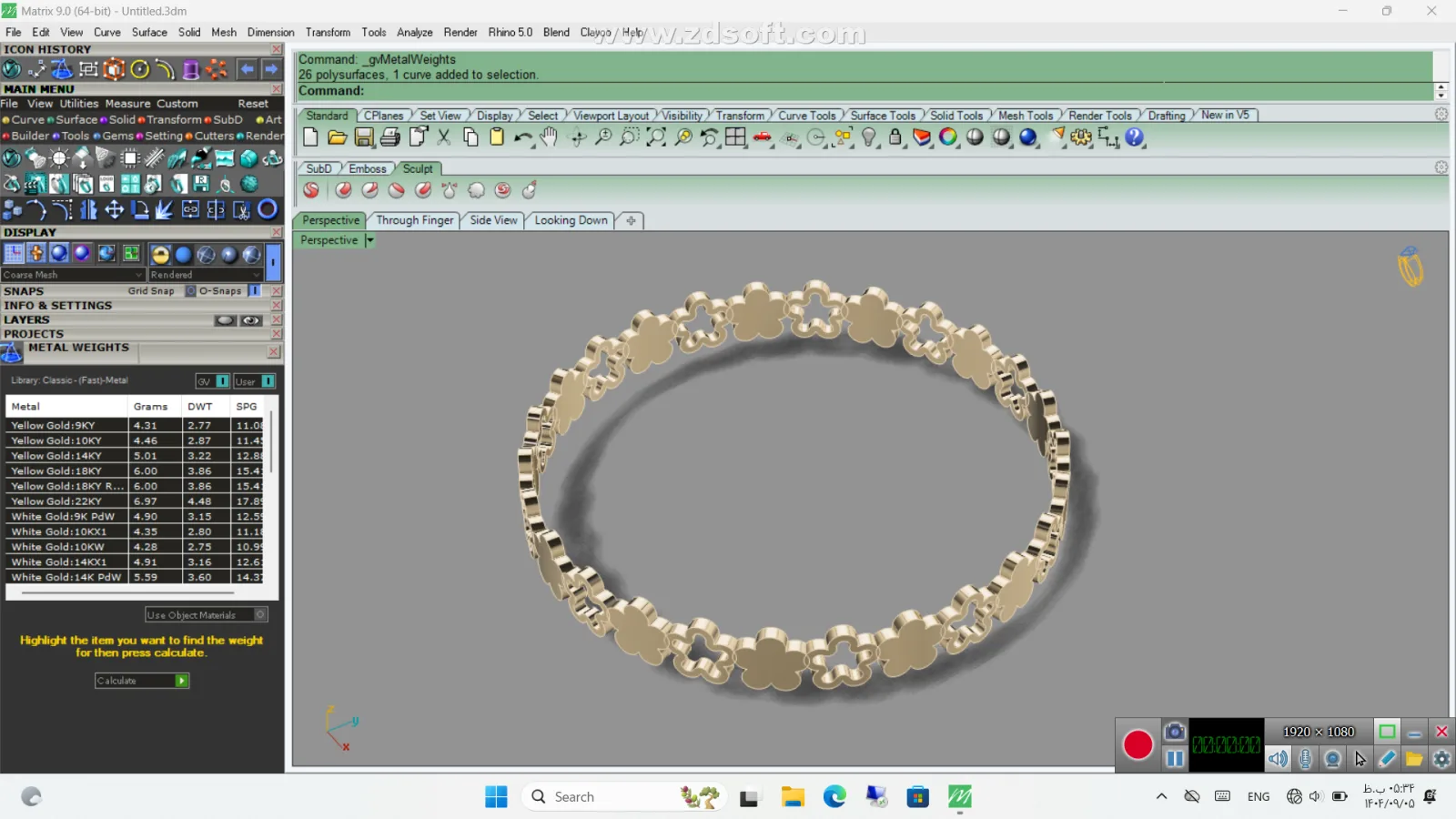Click the recorder camera snapshot icon
The image size is (1456, 819).
pyautogui.click(x=1175, y=731)
